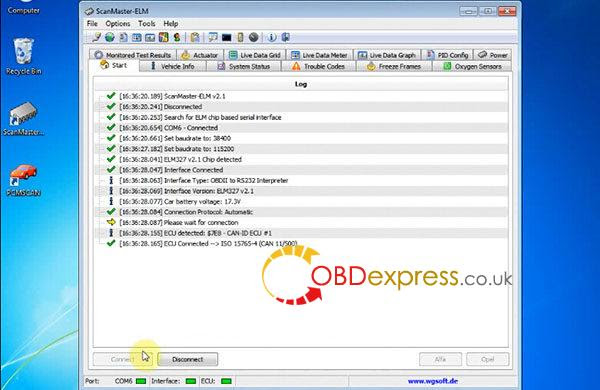The height and width of the screenshot is (390, 600).
Task: Click the document page toolbar icon
Action: pos(123,37)
